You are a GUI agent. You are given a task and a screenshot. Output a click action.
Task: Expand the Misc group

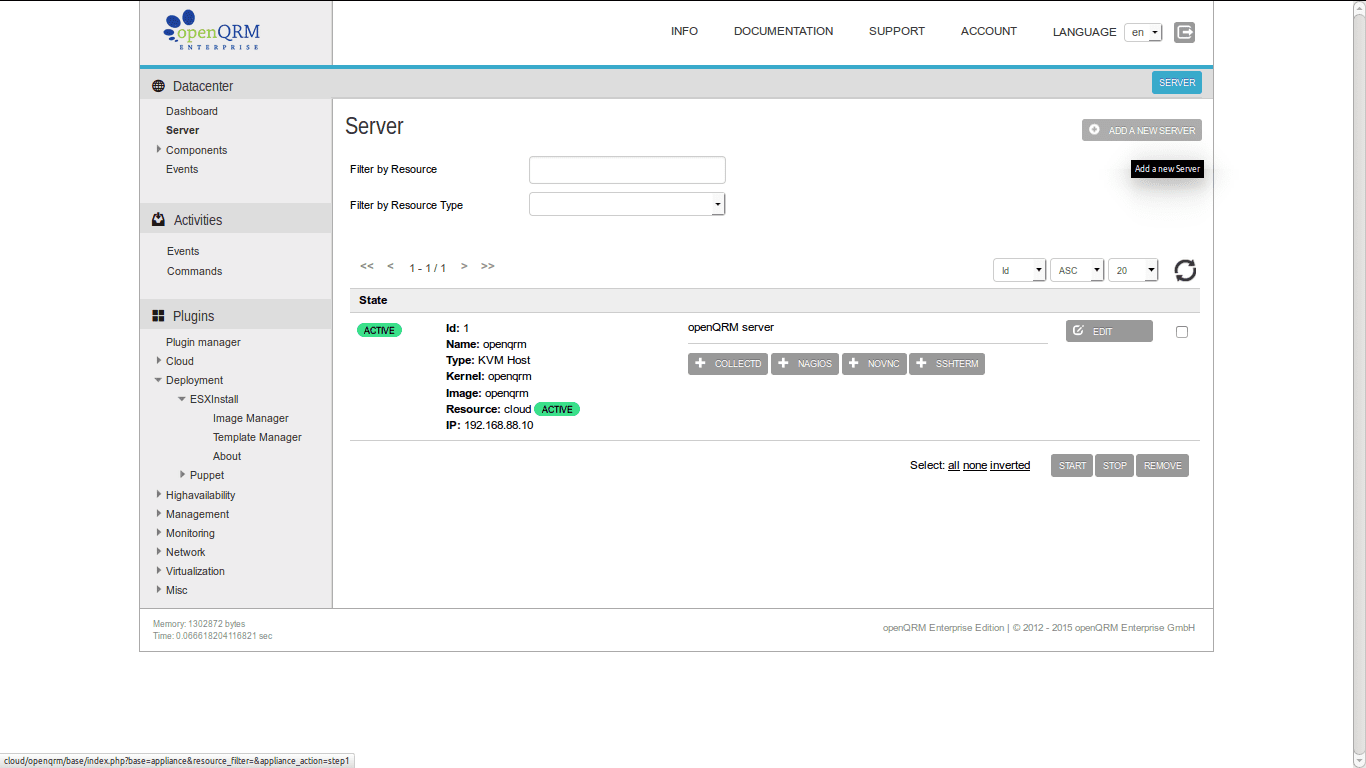(x=158, y=589)
